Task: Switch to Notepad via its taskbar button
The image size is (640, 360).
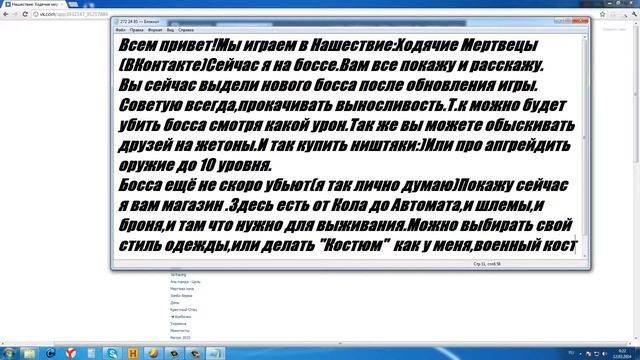Action: tap(216, 353)
